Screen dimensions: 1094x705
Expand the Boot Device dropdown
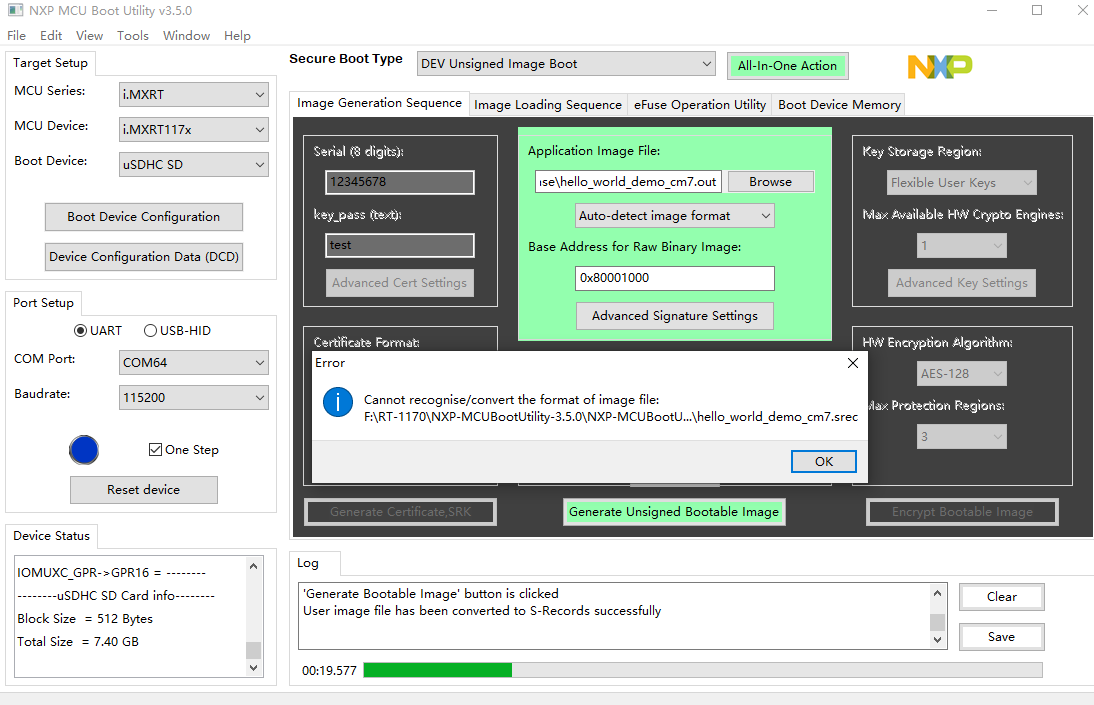194,165
